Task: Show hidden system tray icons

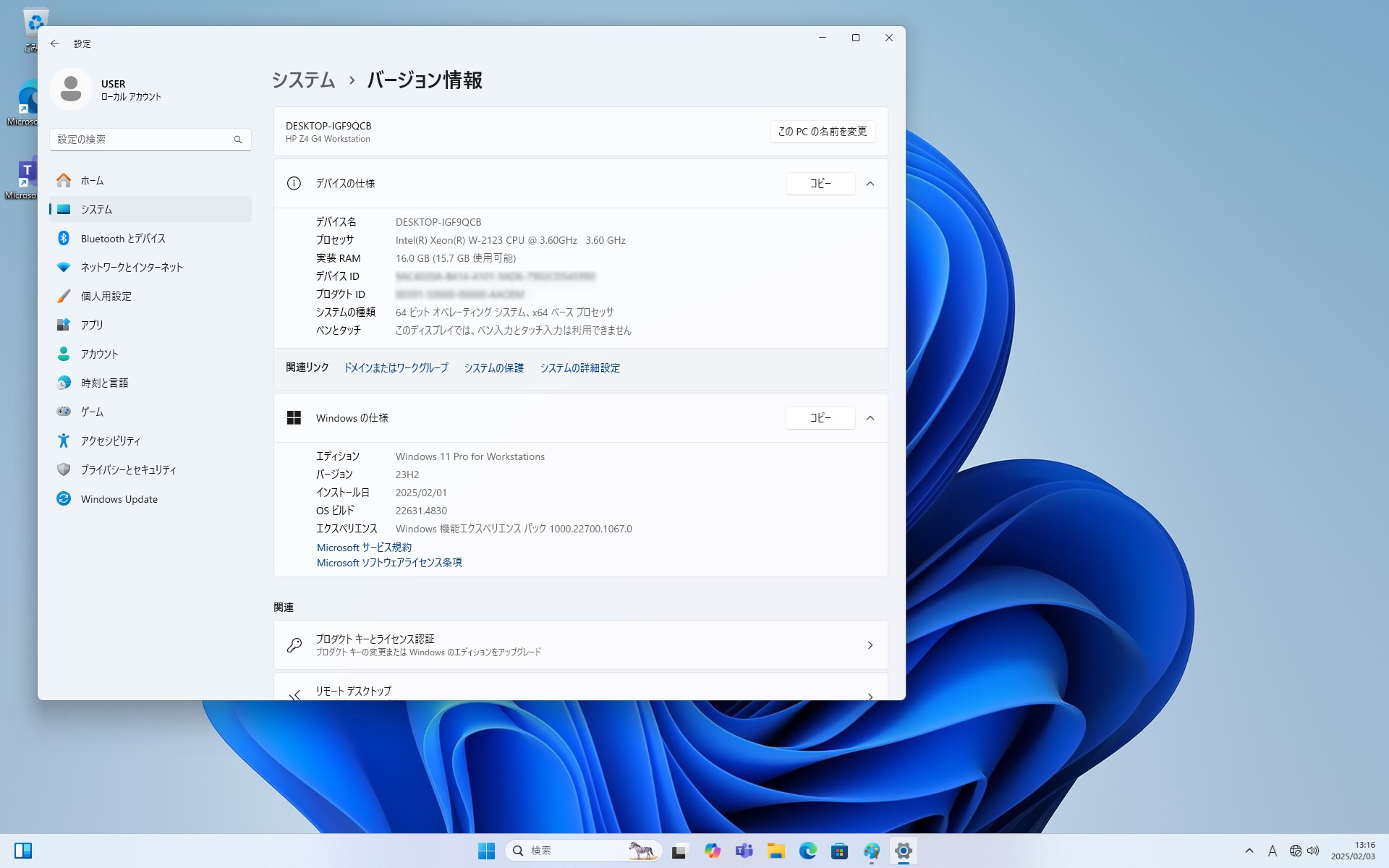Action: click(1249, 851)
